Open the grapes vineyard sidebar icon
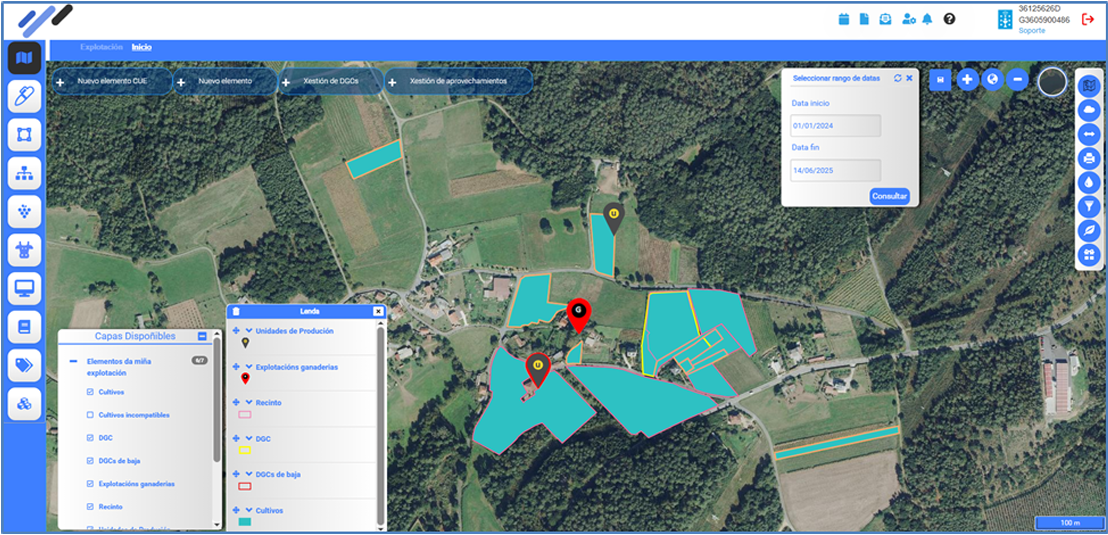 [x=24, y=211]
